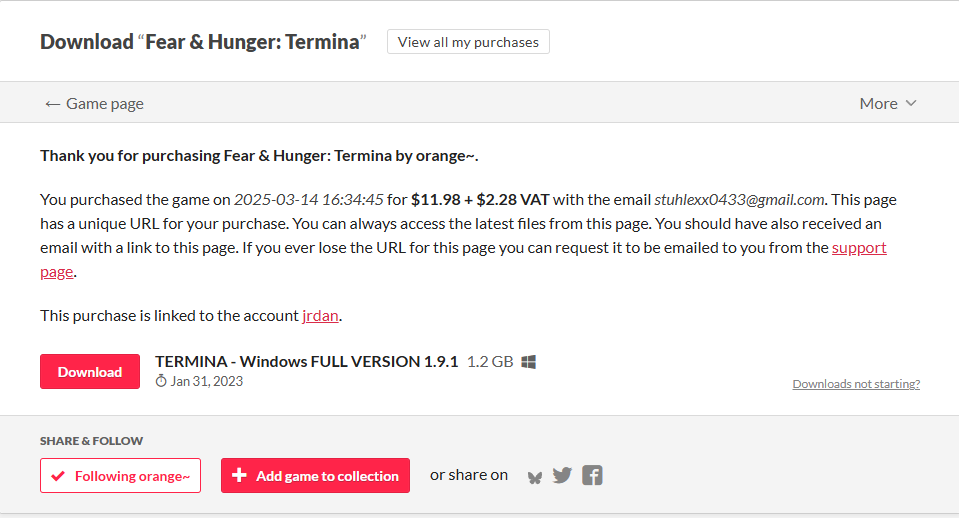Click the clock icon beside Jan 31, 2023
Screen dimensions: 959x518
(161, 381)
